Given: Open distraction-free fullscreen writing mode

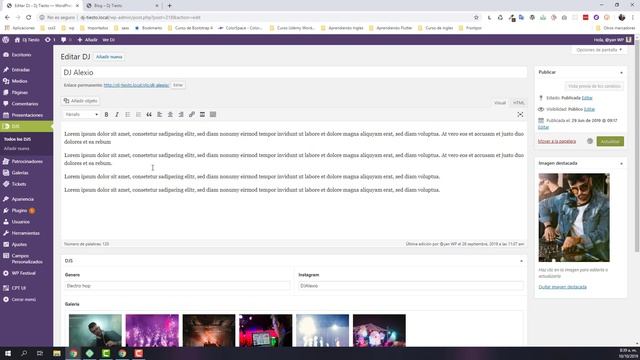Looking at the screenshot, I should [520, 115].
